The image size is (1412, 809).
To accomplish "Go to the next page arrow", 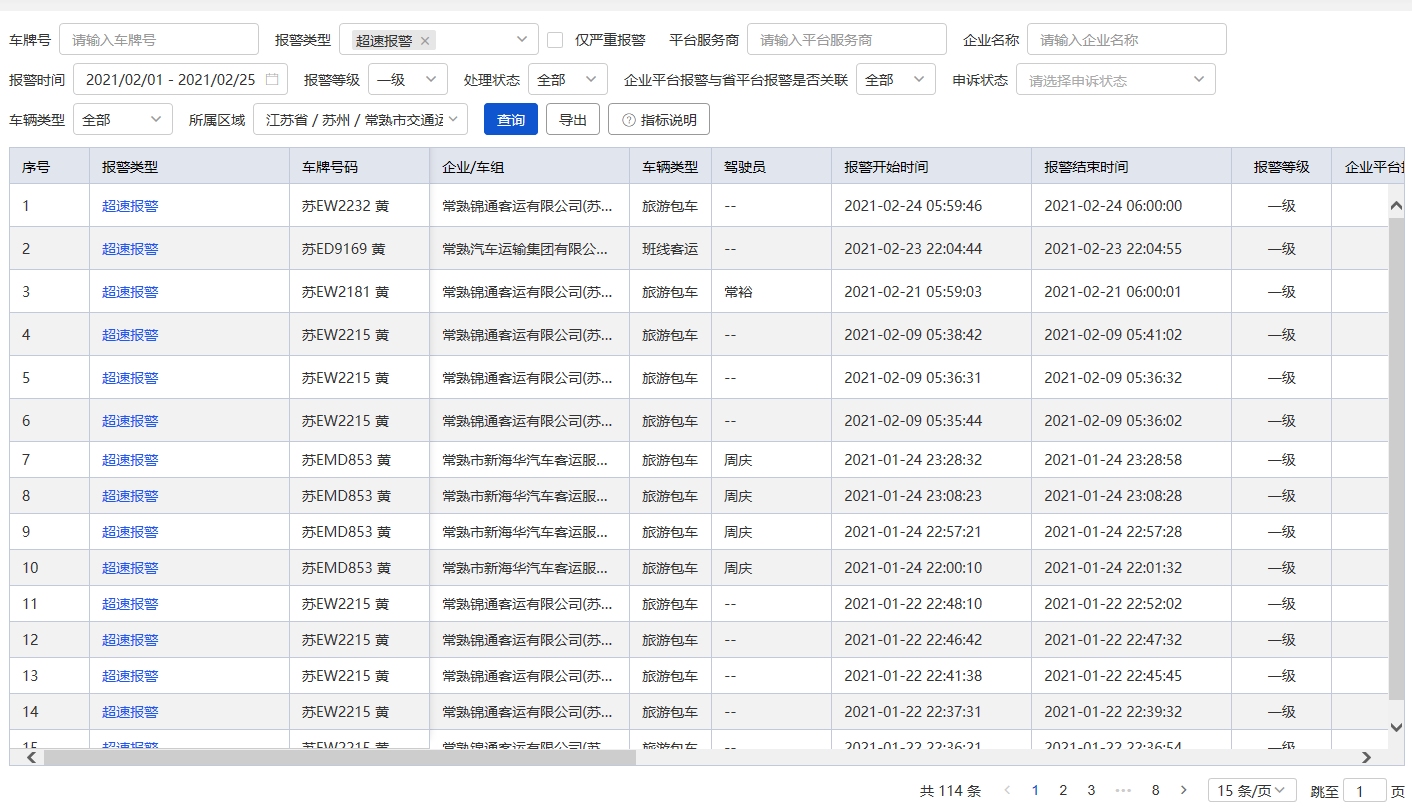I will (x=1184, y=790).
